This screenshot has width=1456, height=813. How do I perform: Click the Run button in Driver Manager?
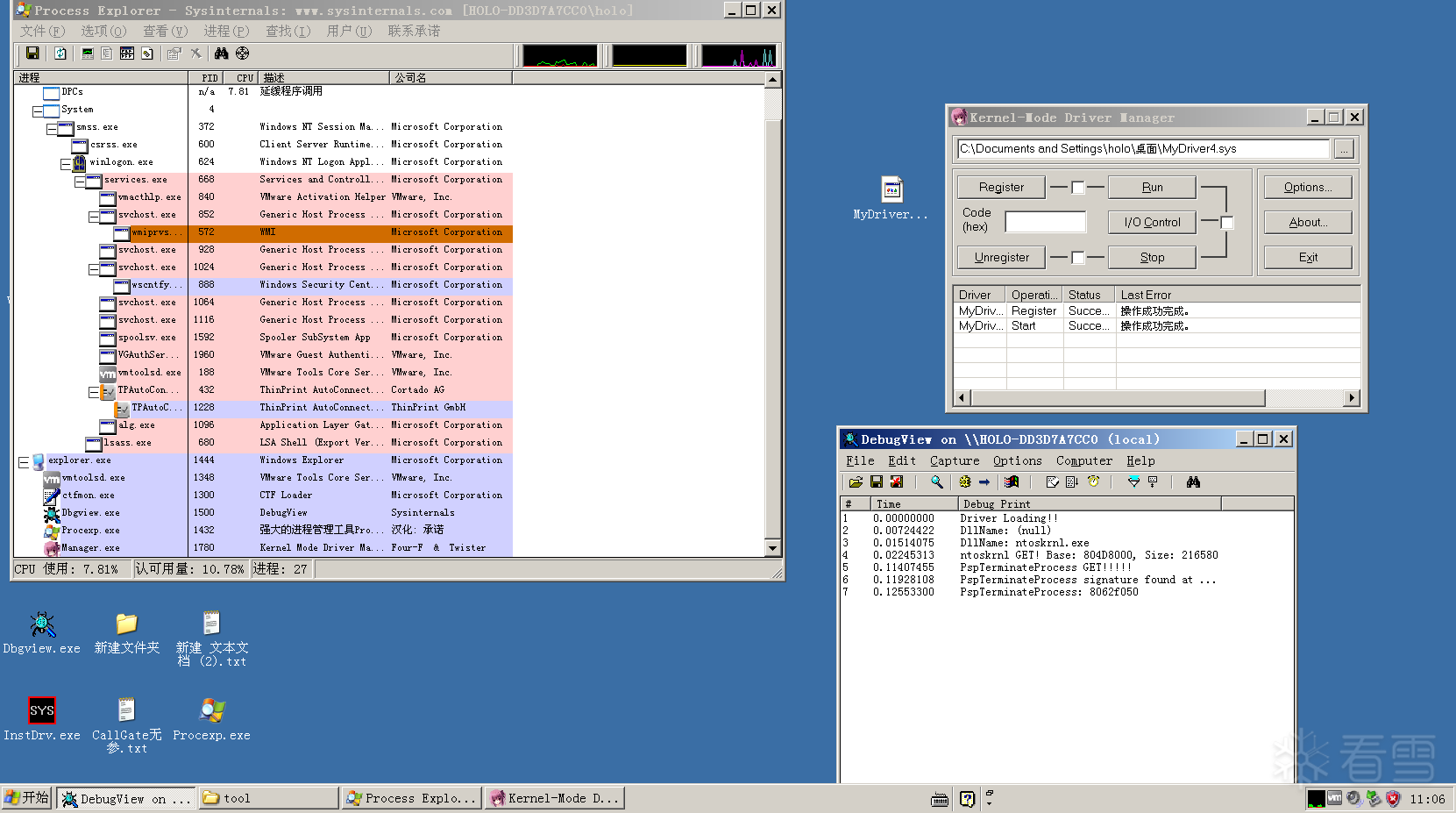pyautogui.click(x=1152, y=187)
